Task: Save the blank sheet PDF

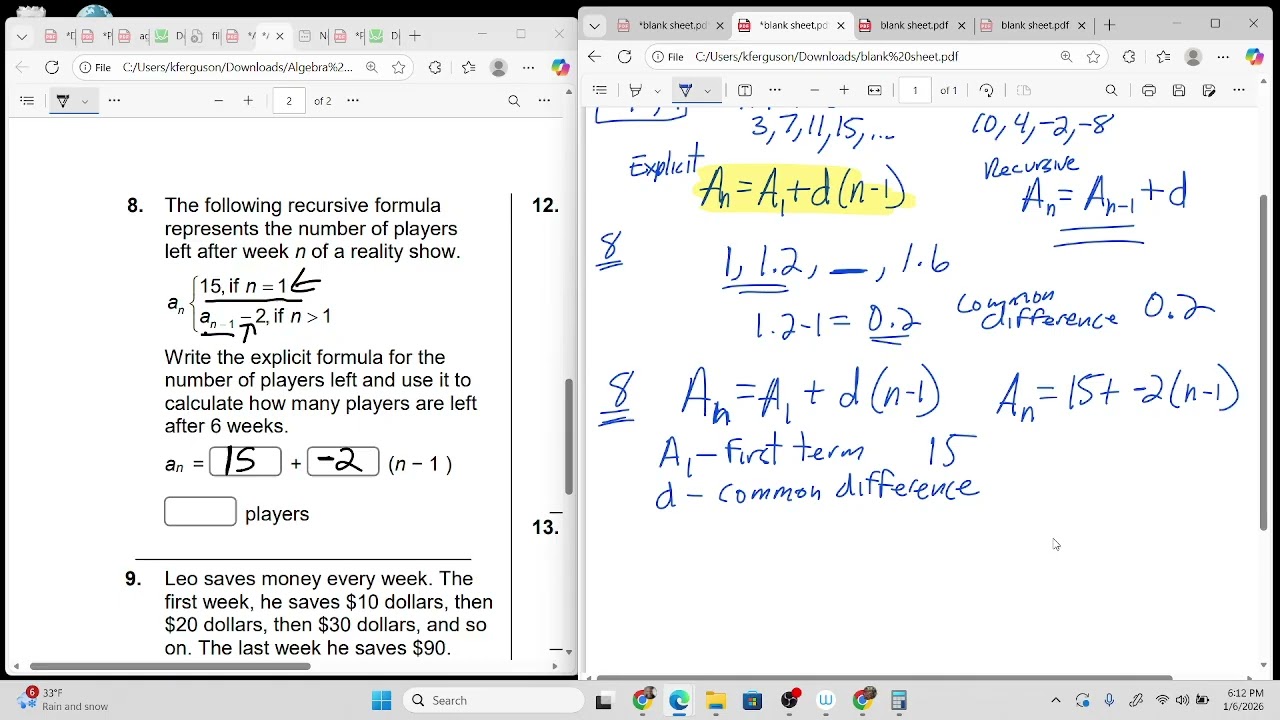Action: 1179,90
